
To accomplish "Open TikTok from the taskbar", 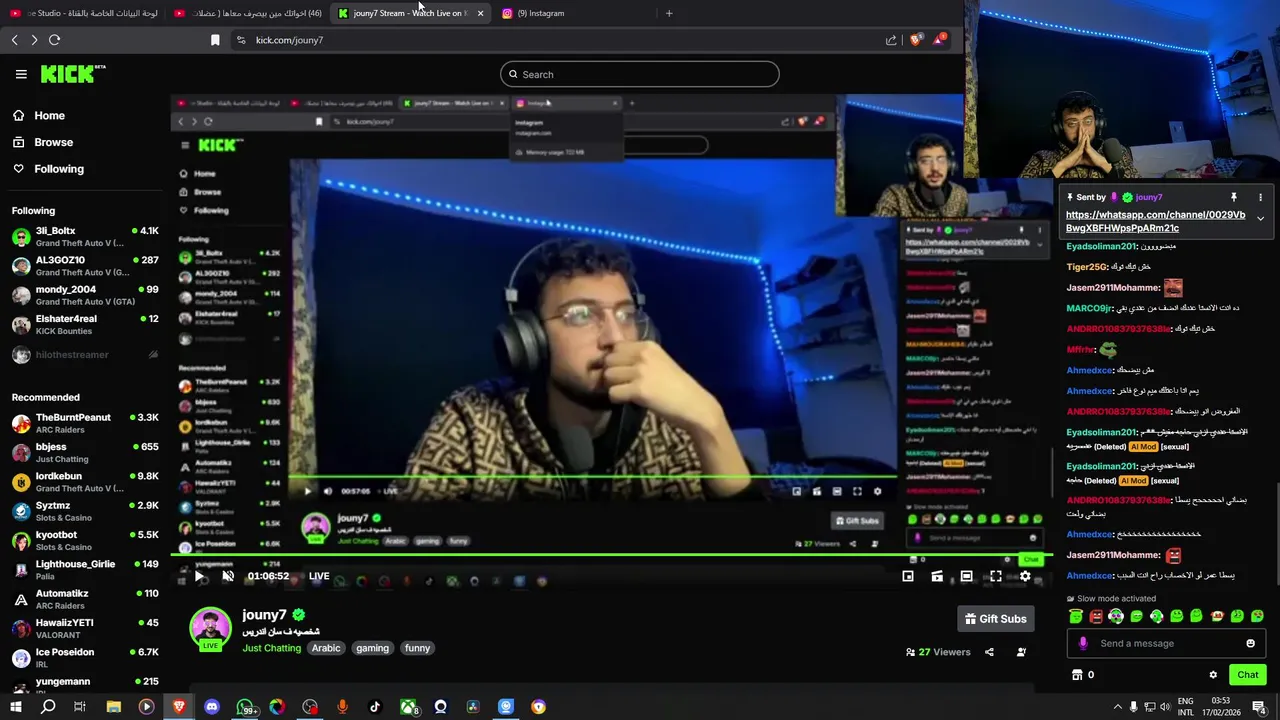I will pos(375,707).
